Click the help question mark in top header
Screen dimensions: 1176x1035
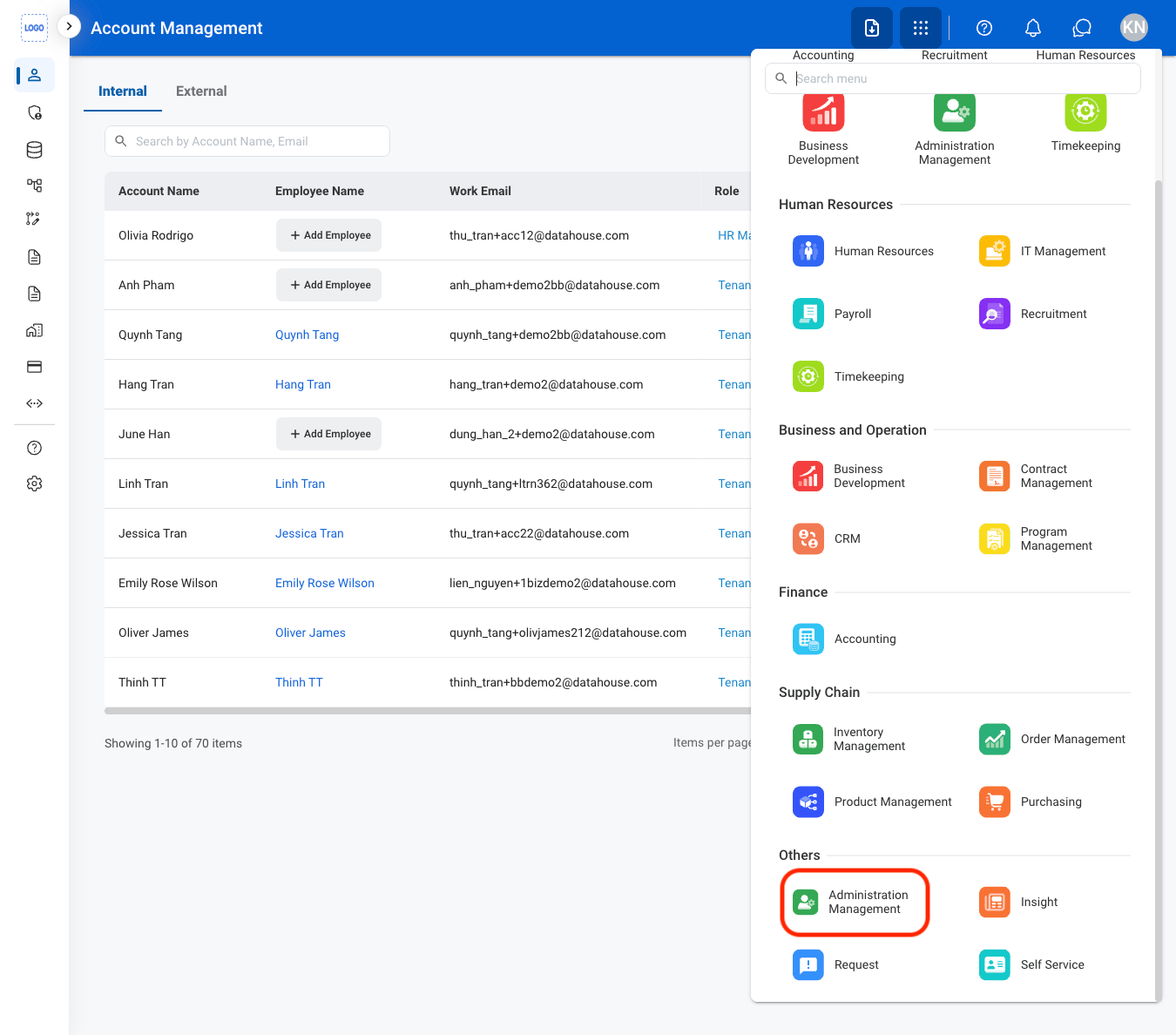click(x=984, y=28)
